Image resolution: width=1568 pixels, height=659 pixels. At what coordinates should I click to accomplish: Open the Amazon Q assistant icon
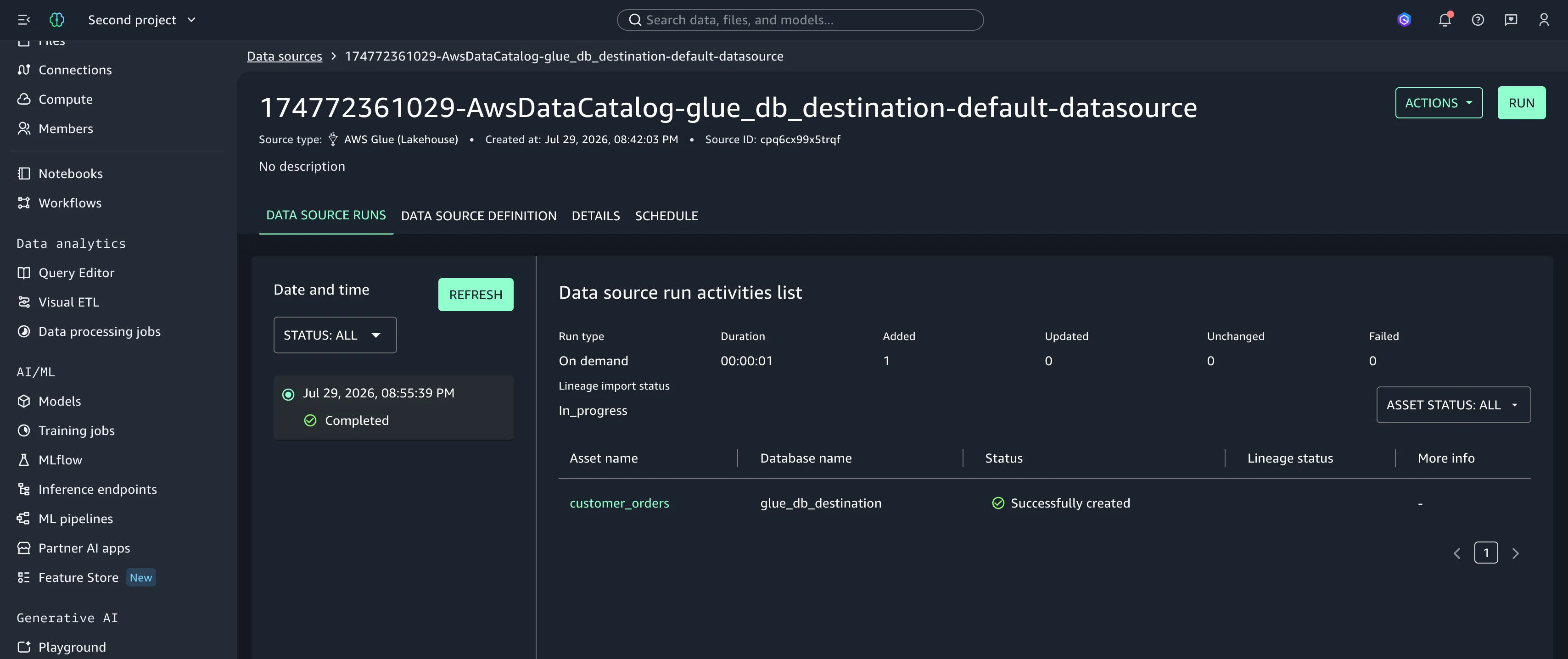(1404, 20)
